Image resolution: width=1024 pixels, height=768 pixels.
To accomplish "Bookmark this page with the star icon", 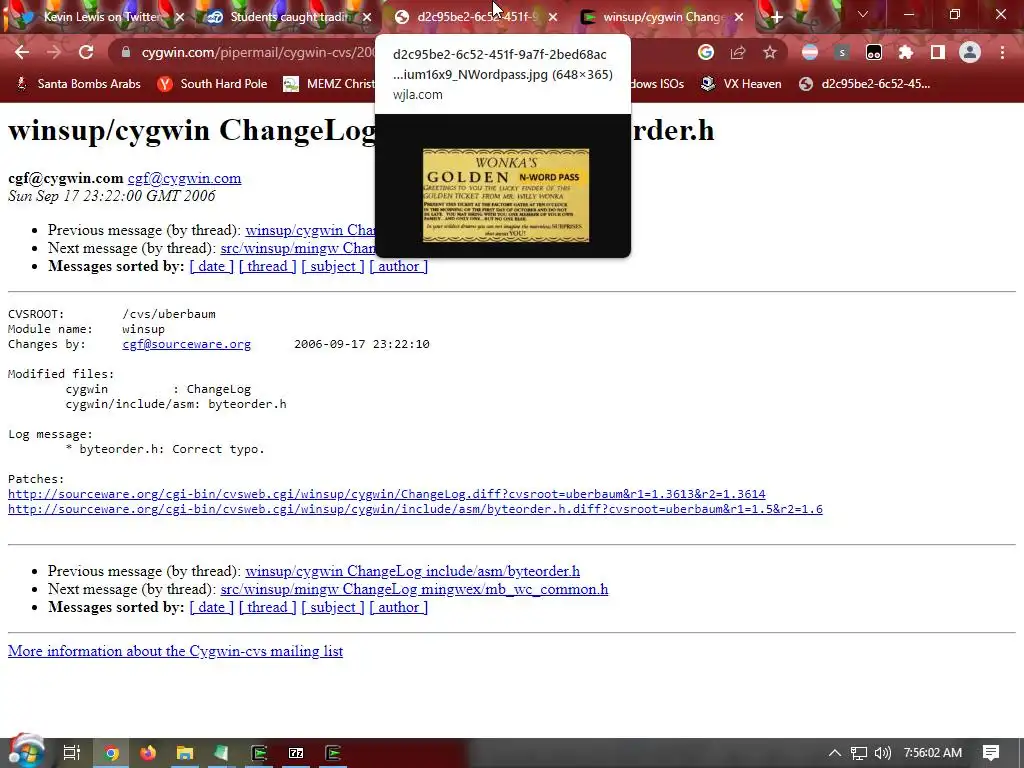I will pyautogui.click(x=770, y=52).
